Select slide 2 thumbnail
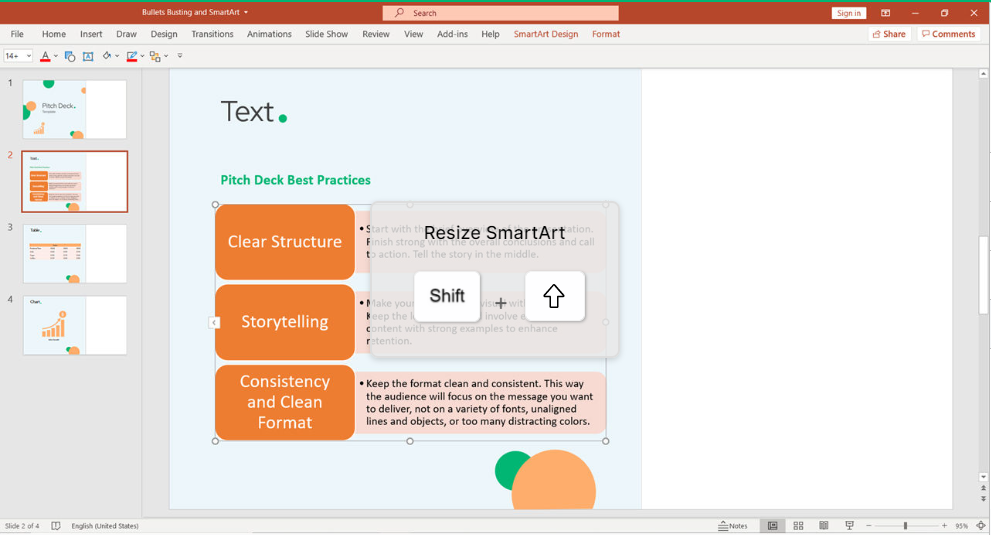Screen dimensions: 991x535 (x=75, y=181)
